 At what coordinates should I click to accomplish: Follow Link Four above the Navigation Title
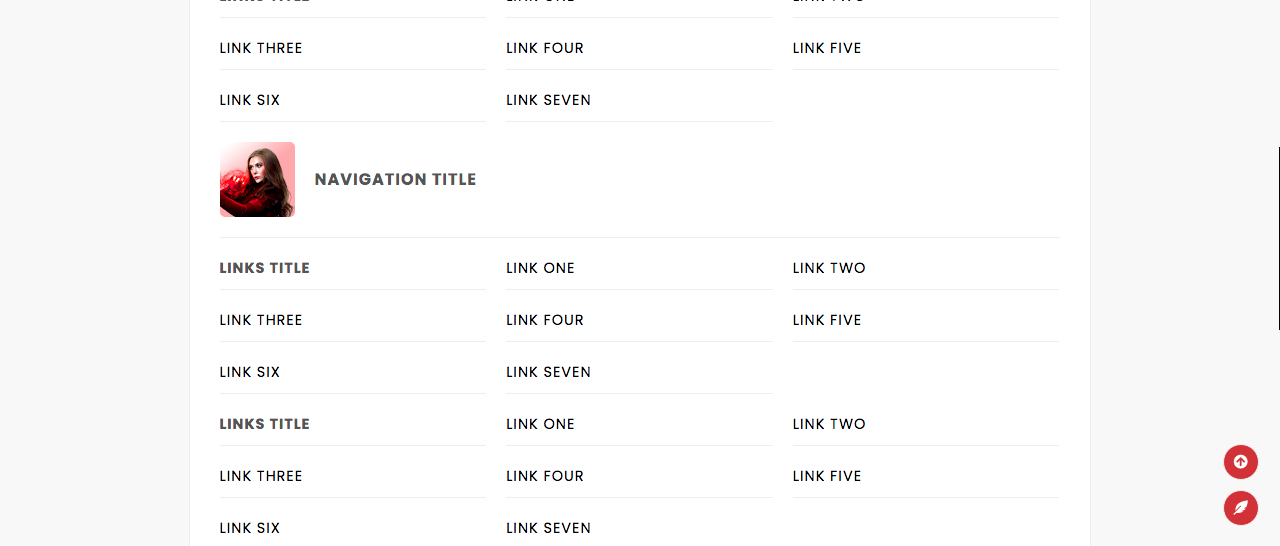coord(545,48)
